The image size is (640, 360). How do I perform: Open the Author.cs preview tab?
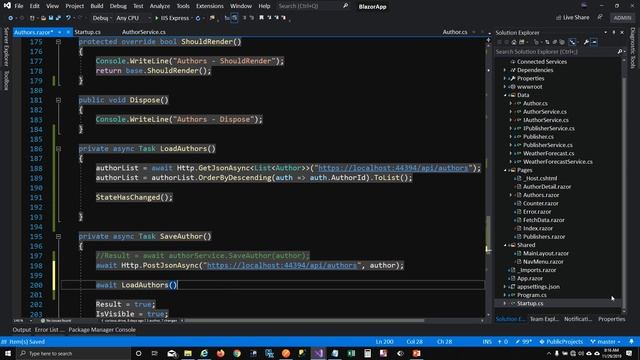455,32
